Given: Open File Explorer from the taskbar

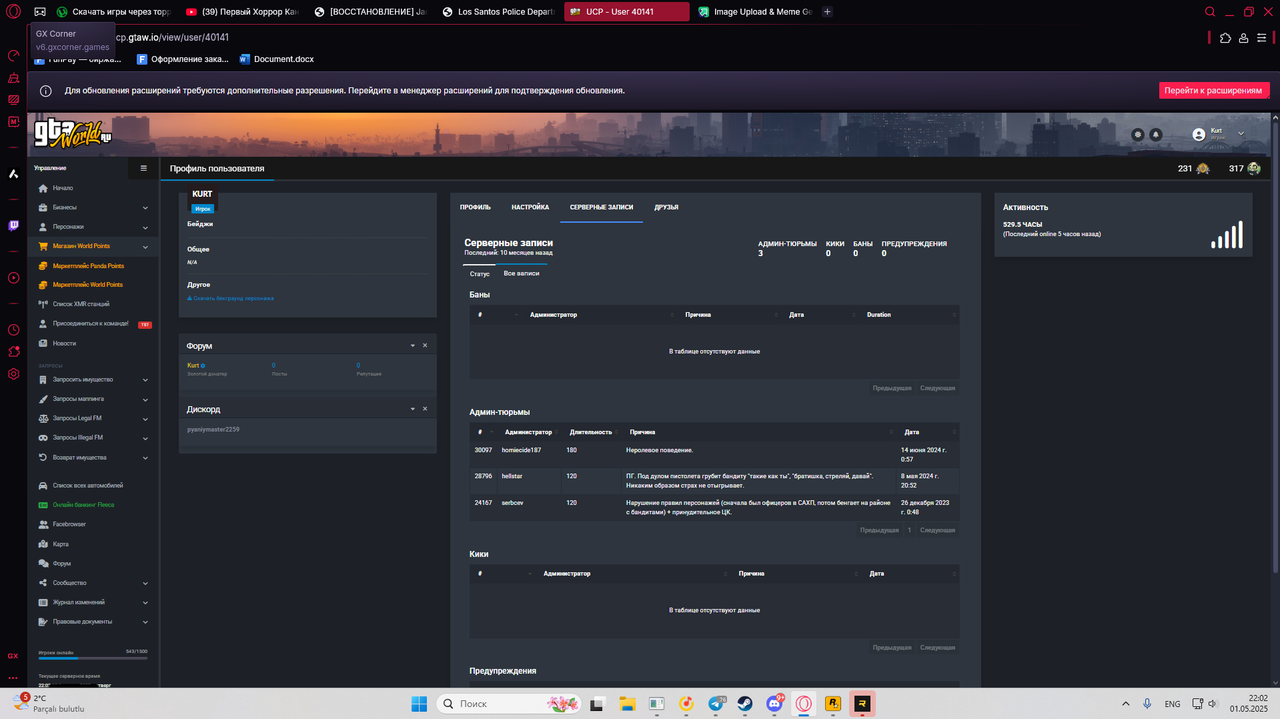Looking at the screenshot, I should click(628, 704).
